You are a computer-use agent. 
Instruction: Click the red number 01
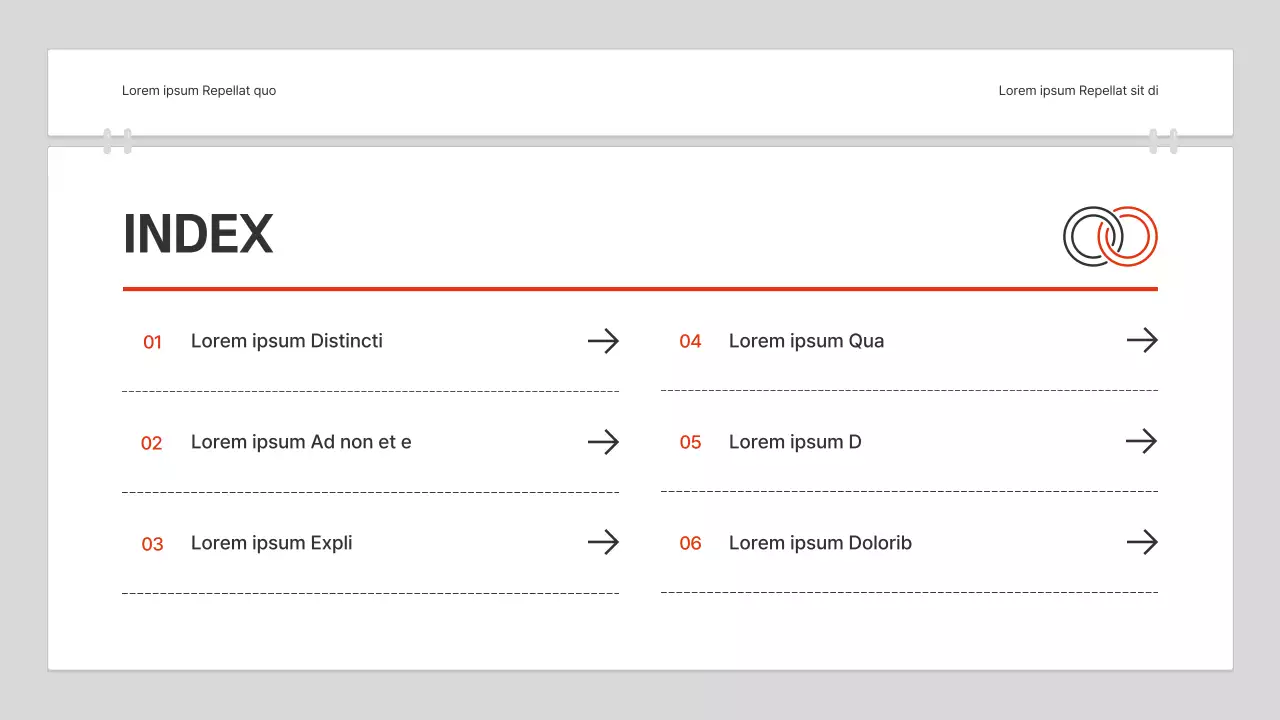click(x=152, y=342)
